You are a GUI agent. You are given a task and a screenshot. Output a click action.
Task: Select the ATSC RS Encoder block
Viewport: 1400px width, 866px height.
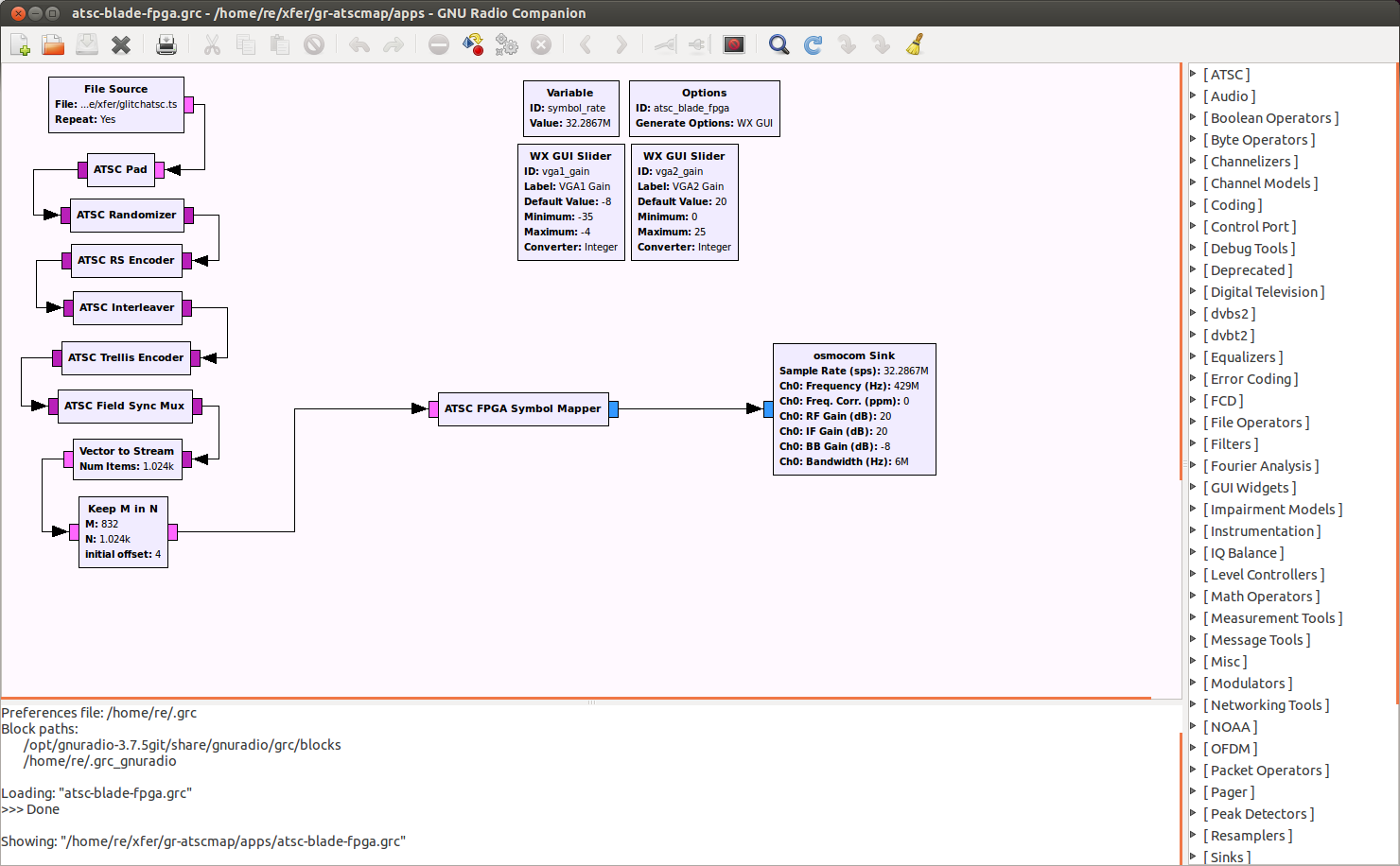click(127, 261)
